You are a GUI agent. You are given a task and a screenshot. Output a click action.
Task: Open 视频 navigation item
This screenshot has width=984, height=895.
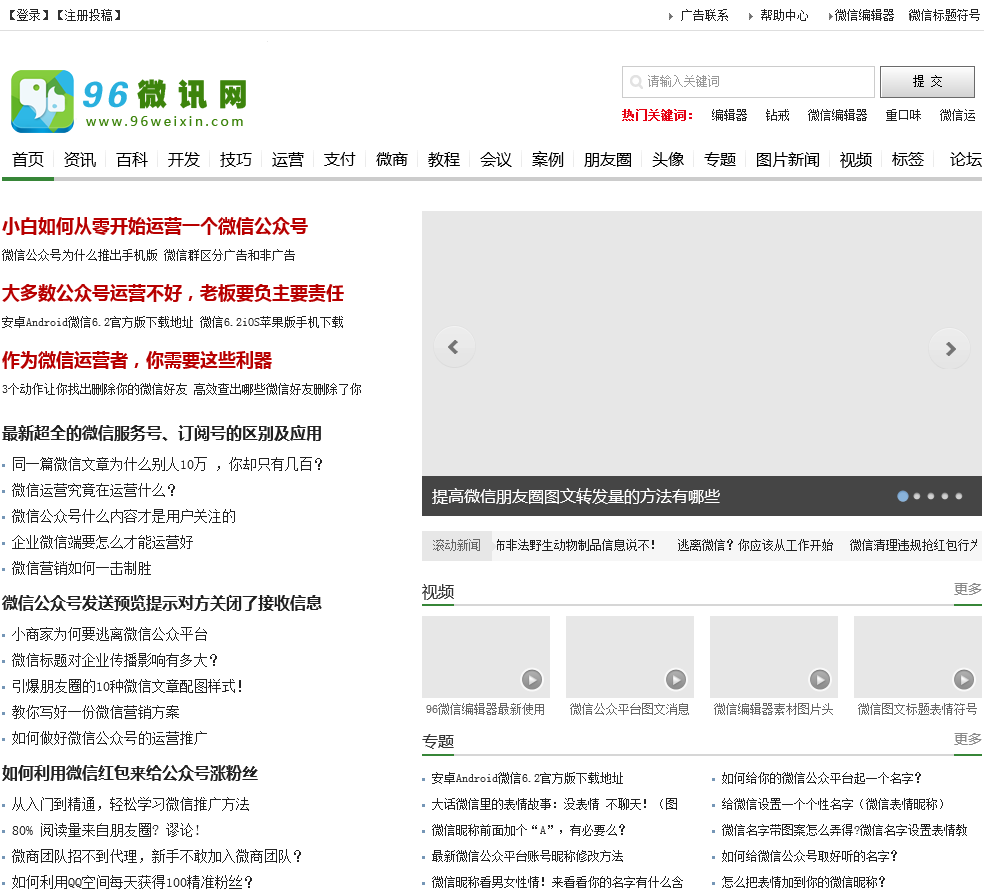click(x=856, y=160)
